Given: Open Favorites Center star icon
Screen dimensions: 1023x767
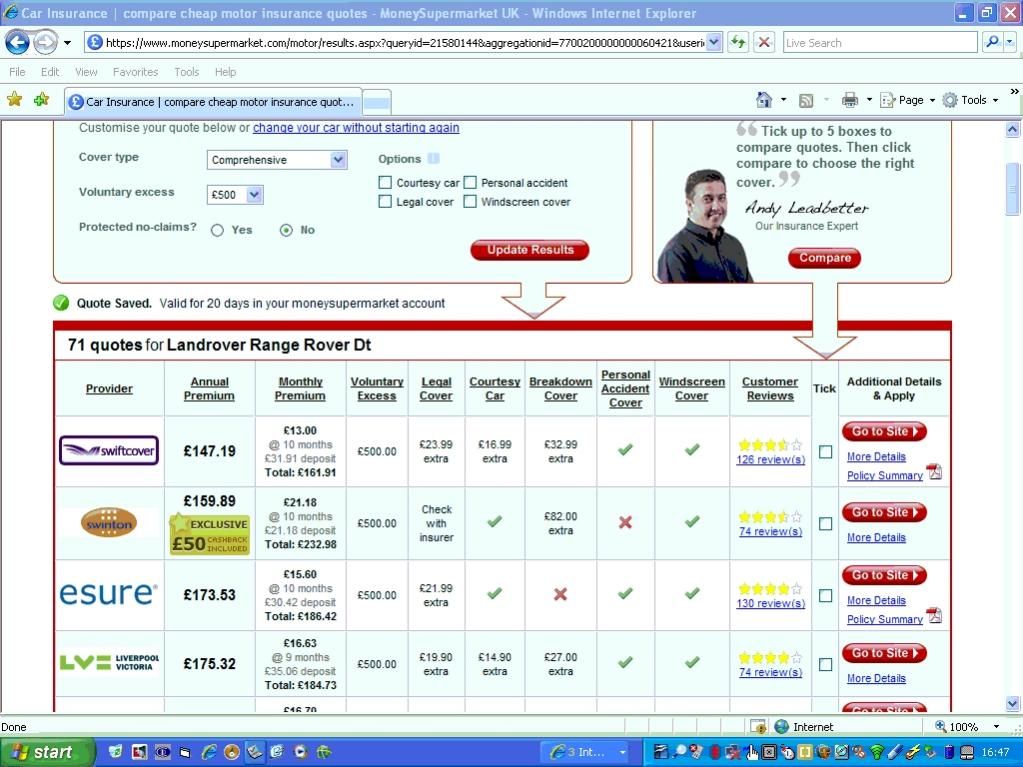Looking at the screenshot, I should point(14,99).
